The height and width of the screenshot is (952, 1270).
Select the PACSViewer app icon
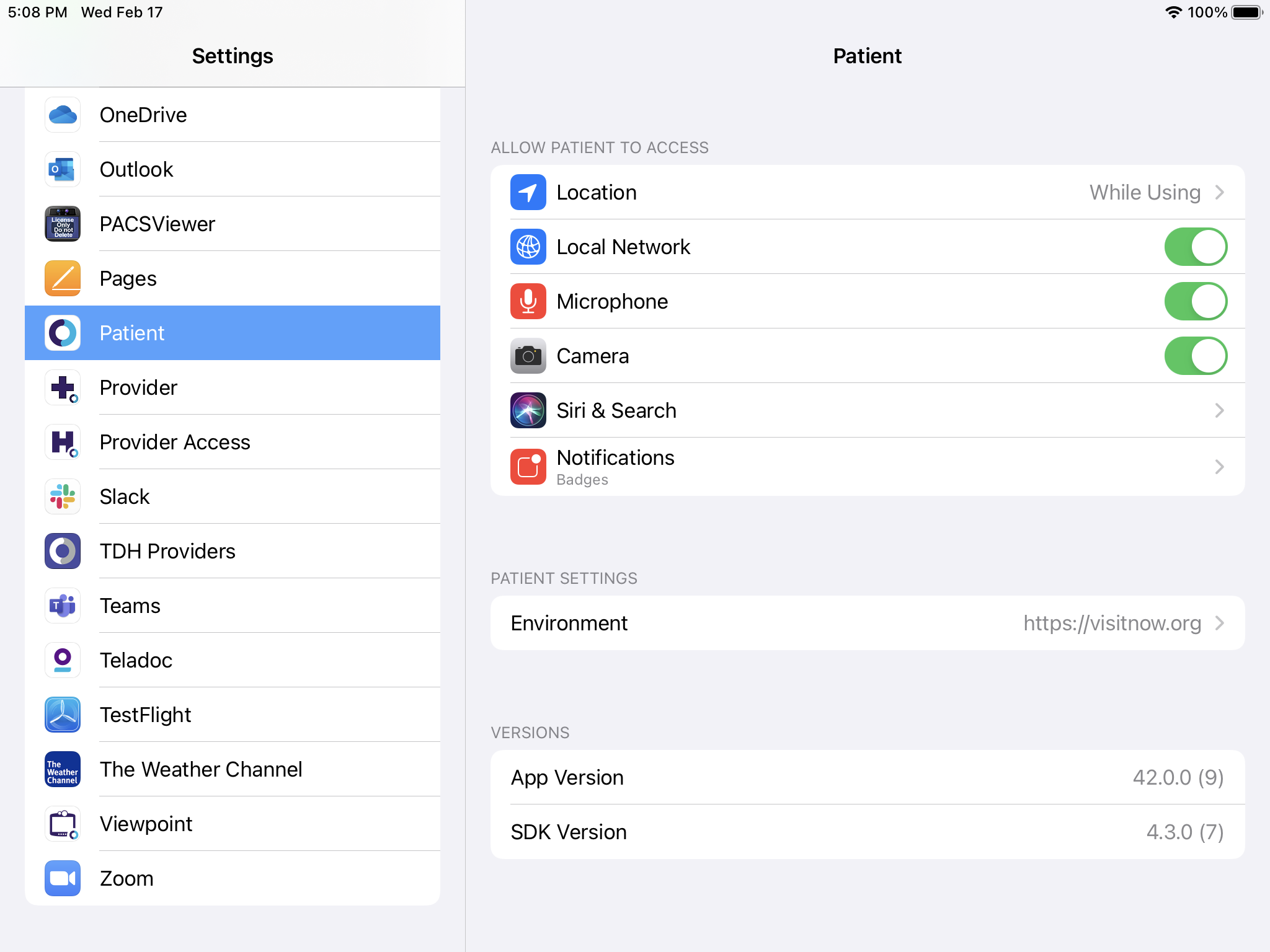[x=63, y=224]
